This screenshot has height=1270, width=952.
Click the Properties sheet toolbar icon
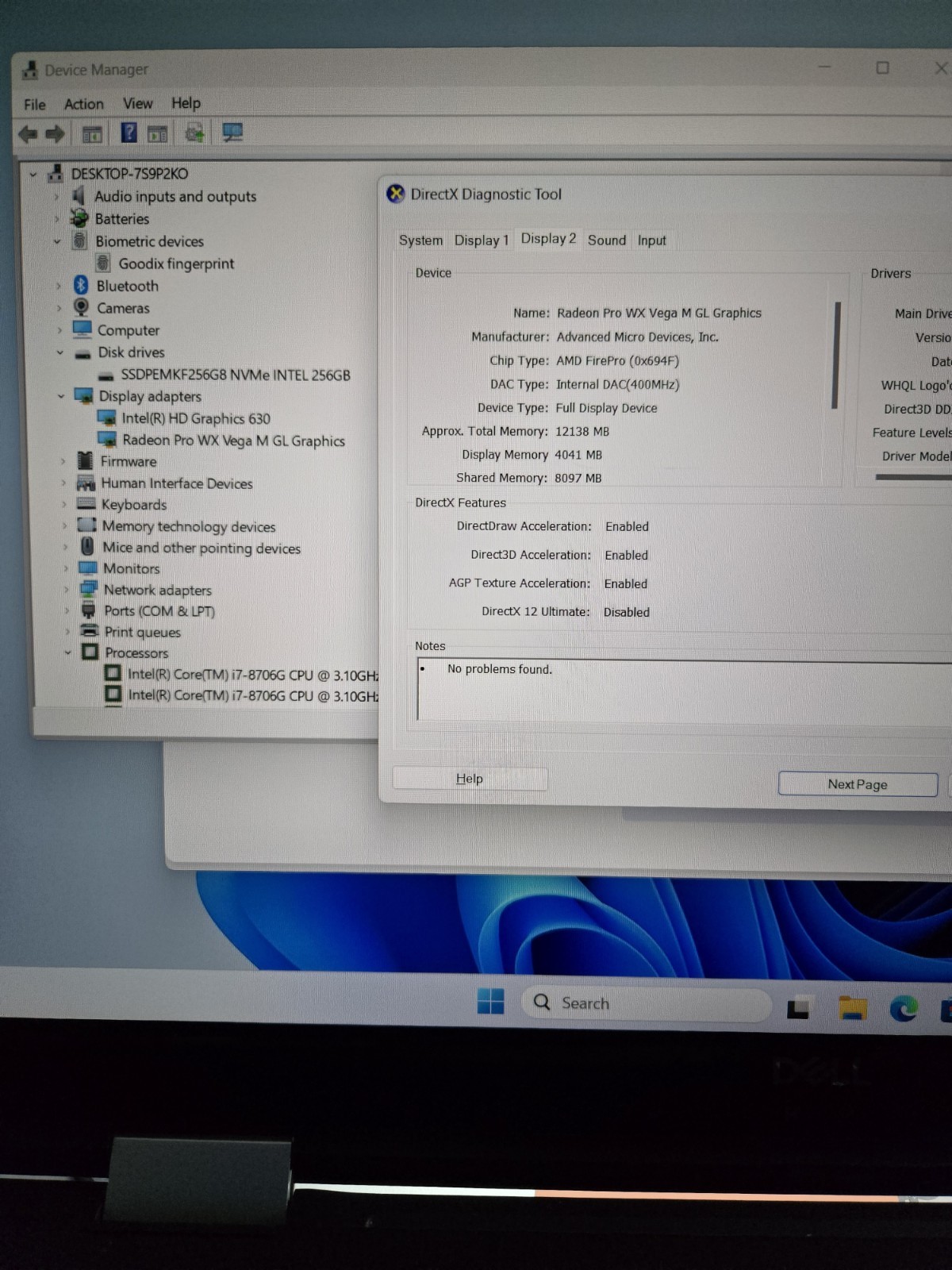click(x=158, y=133)
